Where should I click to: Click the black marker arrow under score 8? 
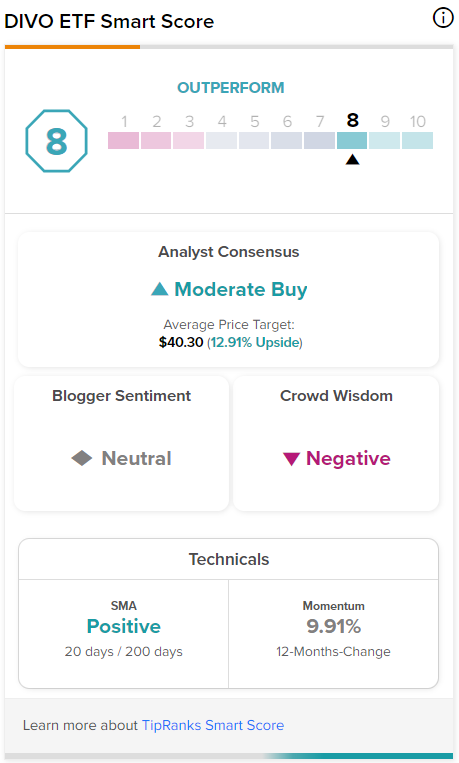[352, 159]
